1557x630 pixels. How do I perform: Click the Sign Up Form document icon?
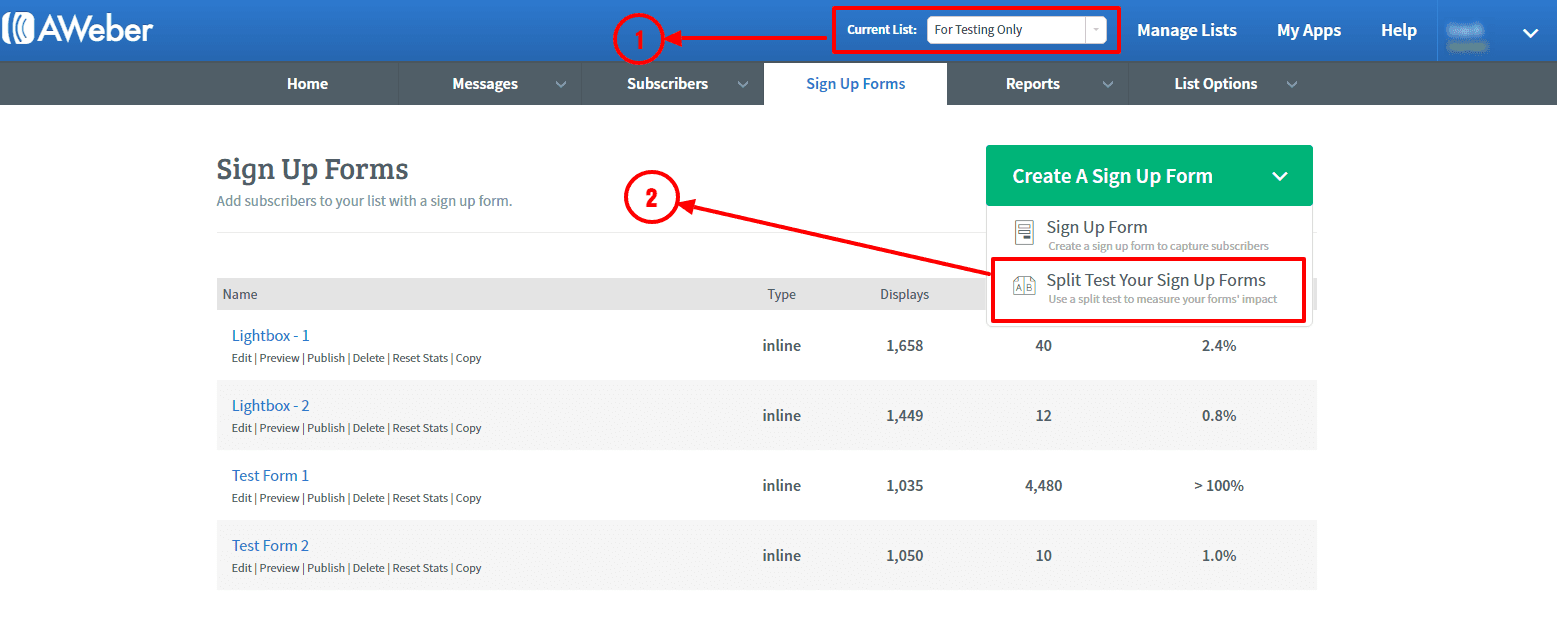(x=1024, y=233)
